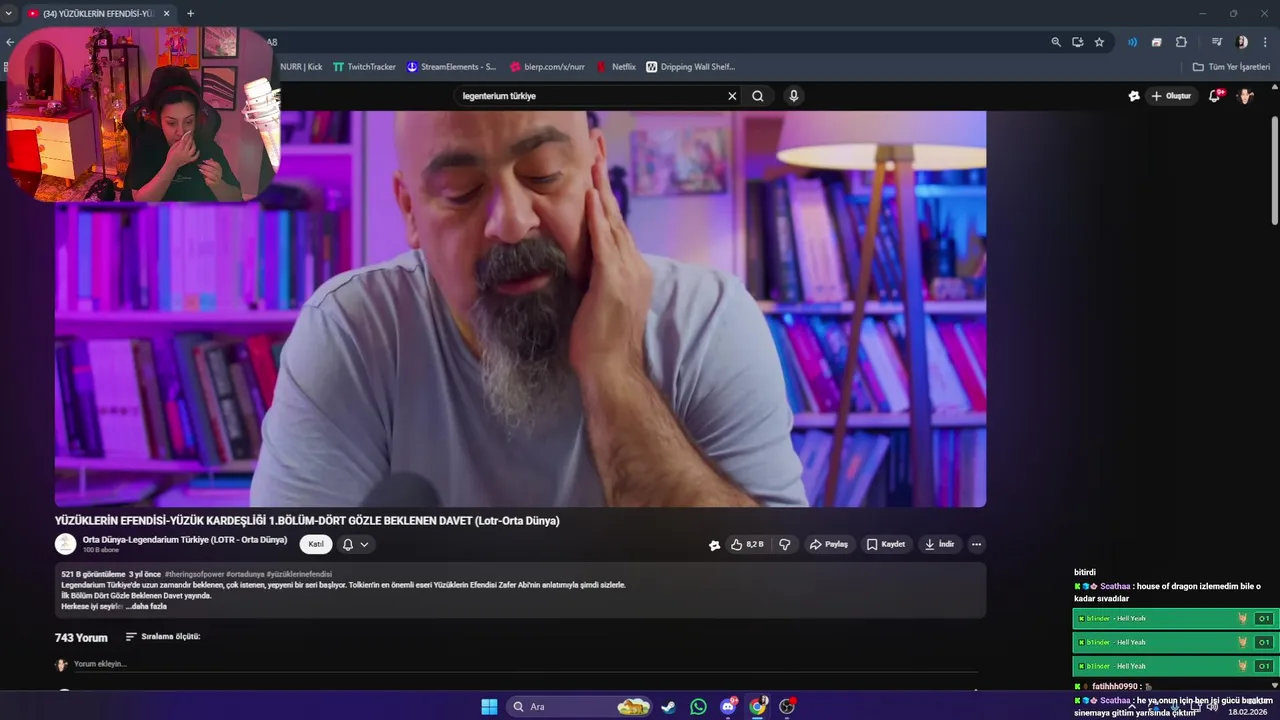Open the media control playlist icon

1217,42
